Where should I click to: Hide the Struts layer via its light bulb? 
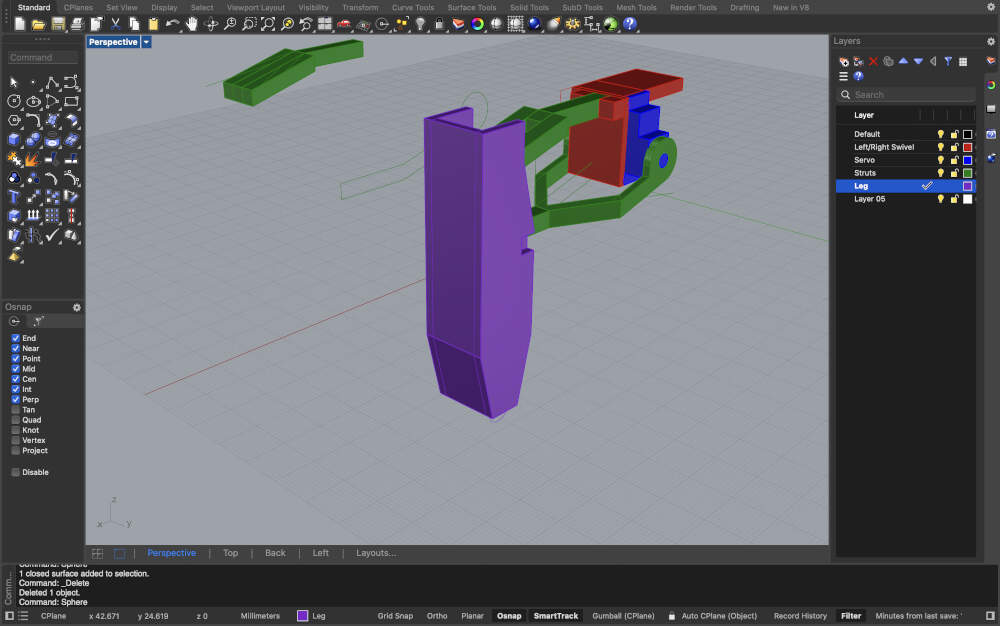pyautogui.click(x=941, y=173)
